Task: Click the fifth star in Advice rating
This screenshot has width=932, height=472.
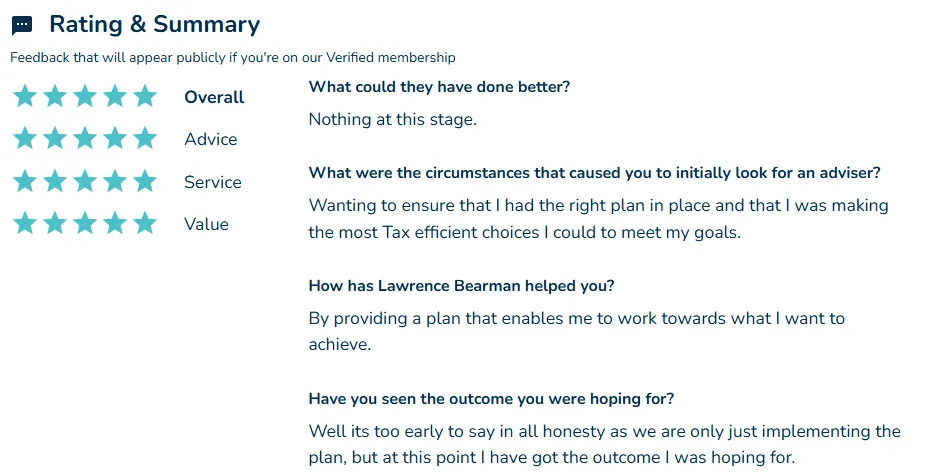Action: coord(145,138)
